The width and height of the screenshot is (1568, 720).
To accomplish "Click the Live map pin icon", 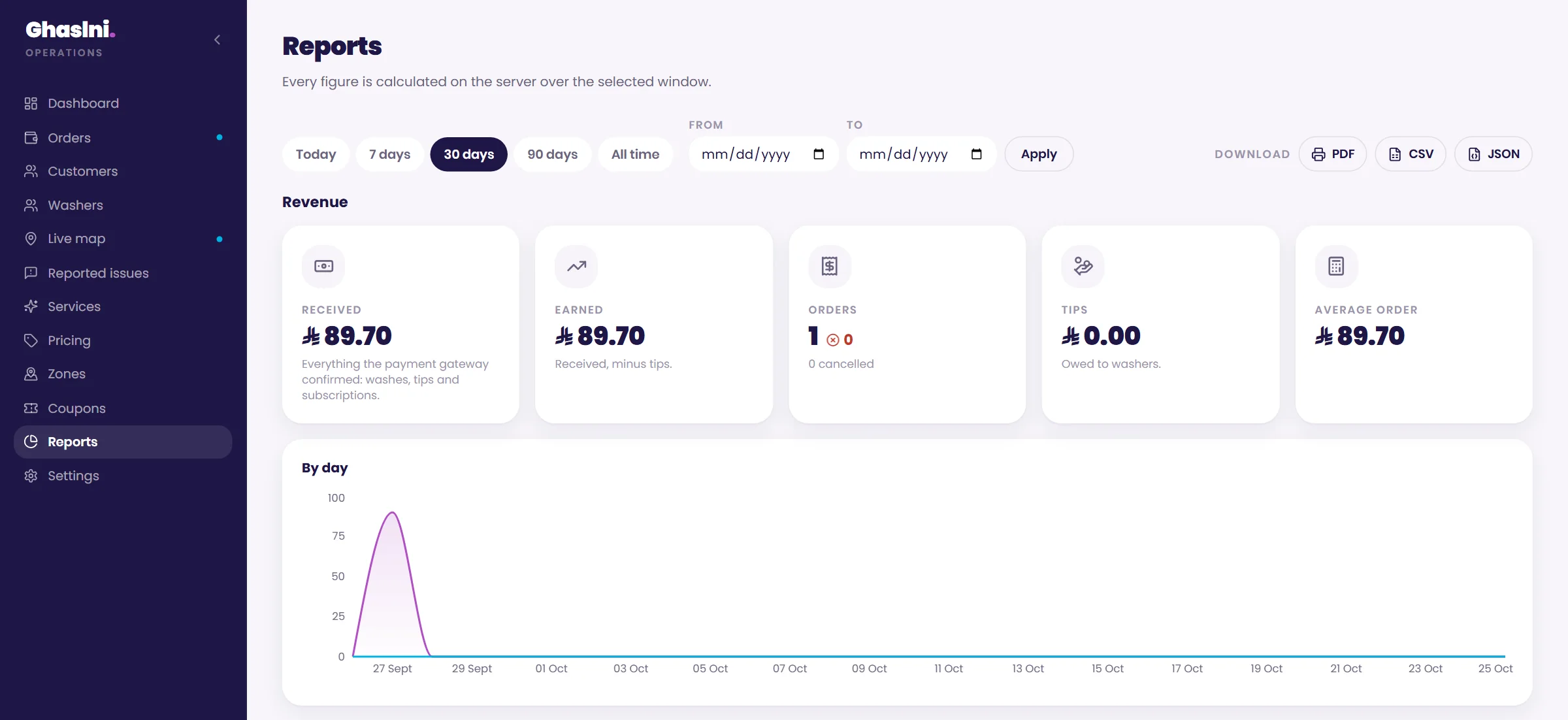I will tap(31, 238).
